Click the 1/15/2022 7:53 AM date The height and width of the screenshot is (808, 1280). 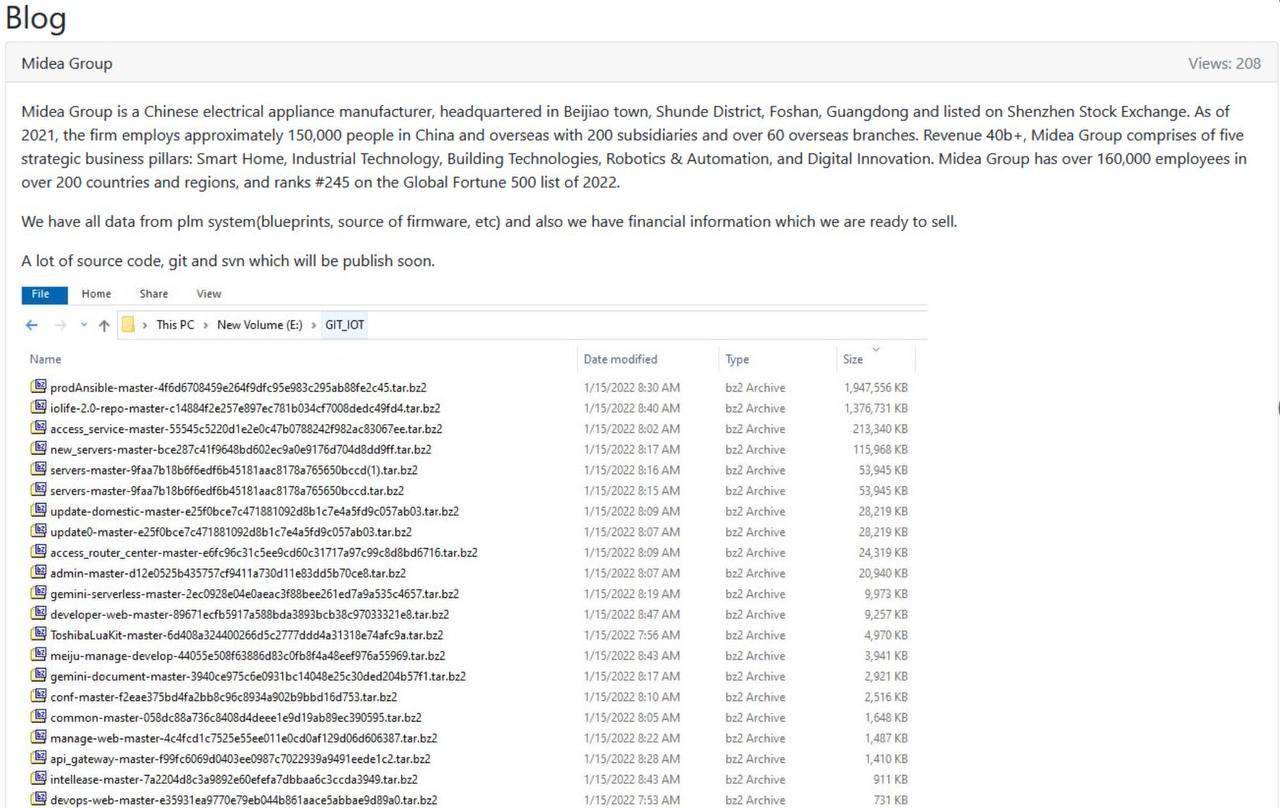(x=632, y=800)
